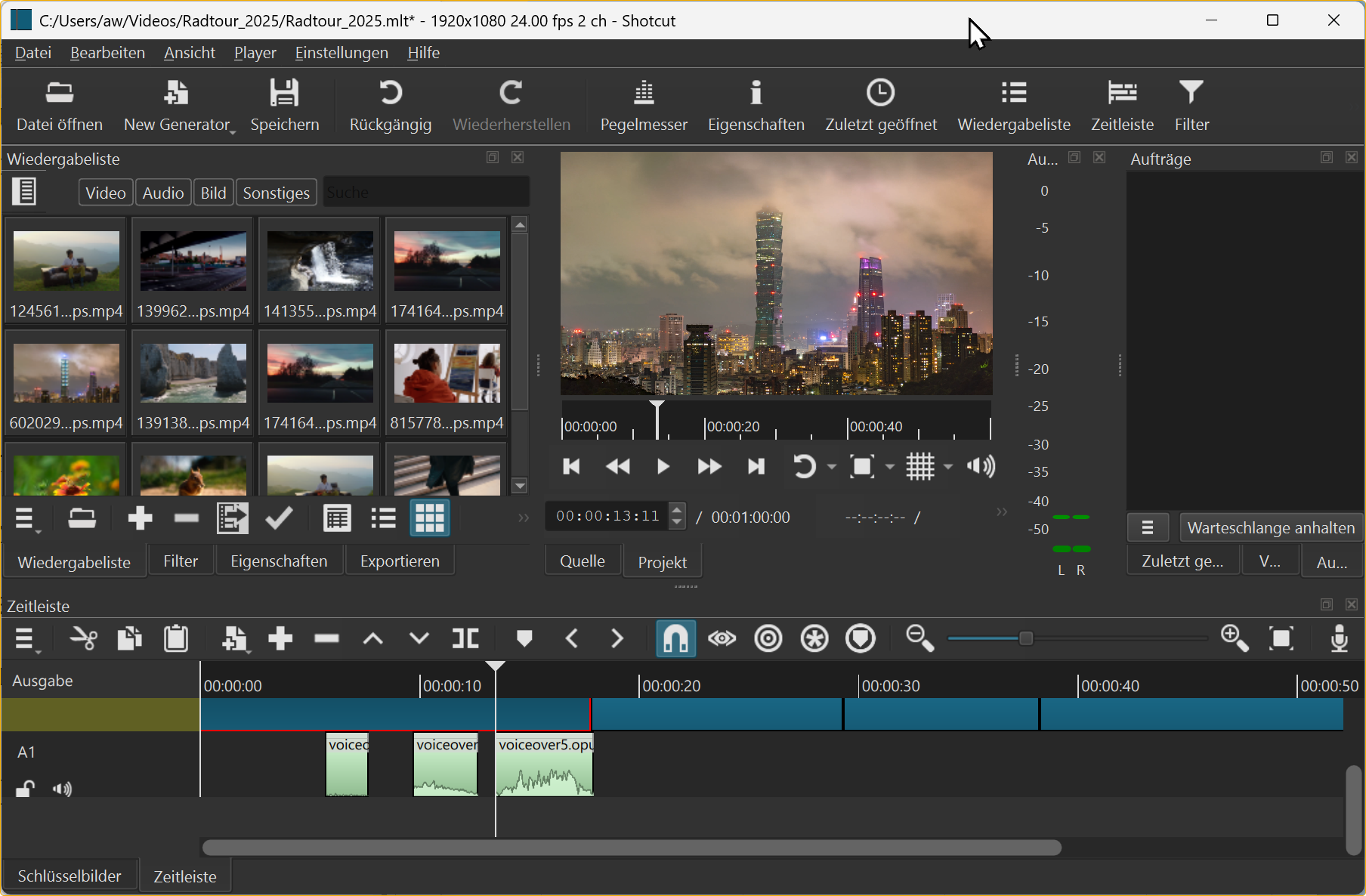1366x896 pixels.
Task: Click the record audio microphone icon
Action: coord(1339,639)
